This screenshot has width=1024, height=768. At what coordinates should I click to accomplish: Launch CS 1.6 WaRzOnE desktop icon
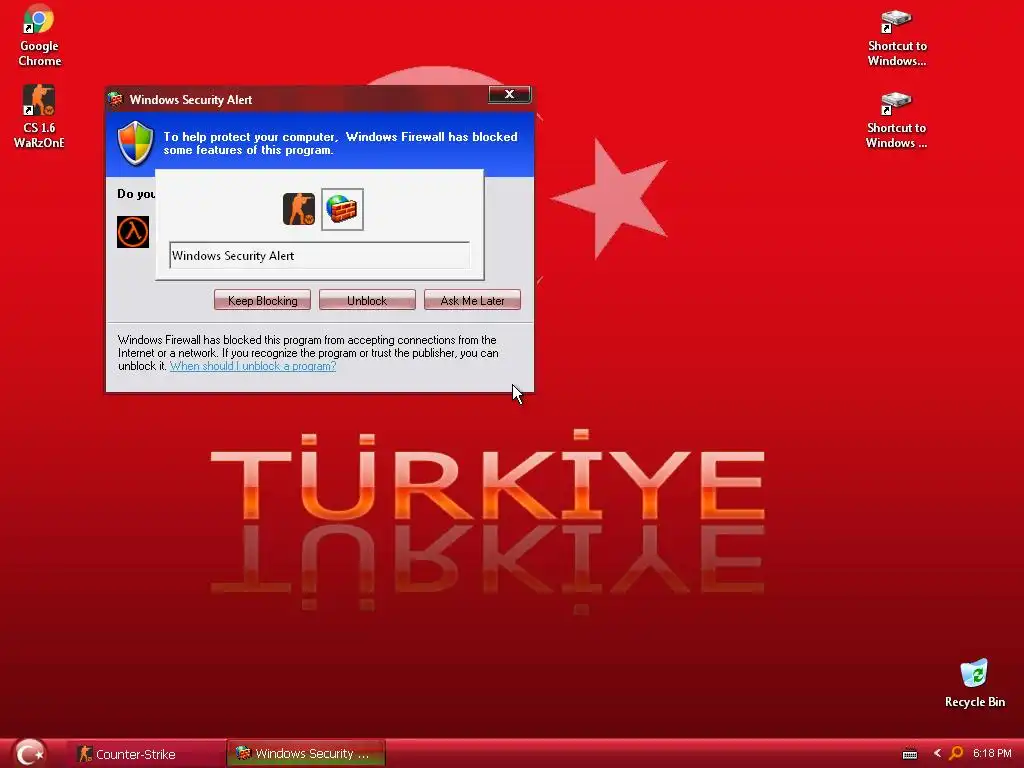click(x=39, y=117)
